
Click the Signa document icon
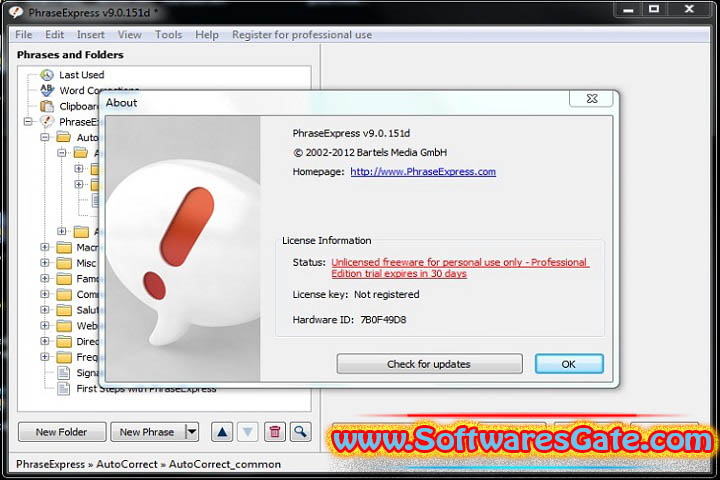point(64,373)
